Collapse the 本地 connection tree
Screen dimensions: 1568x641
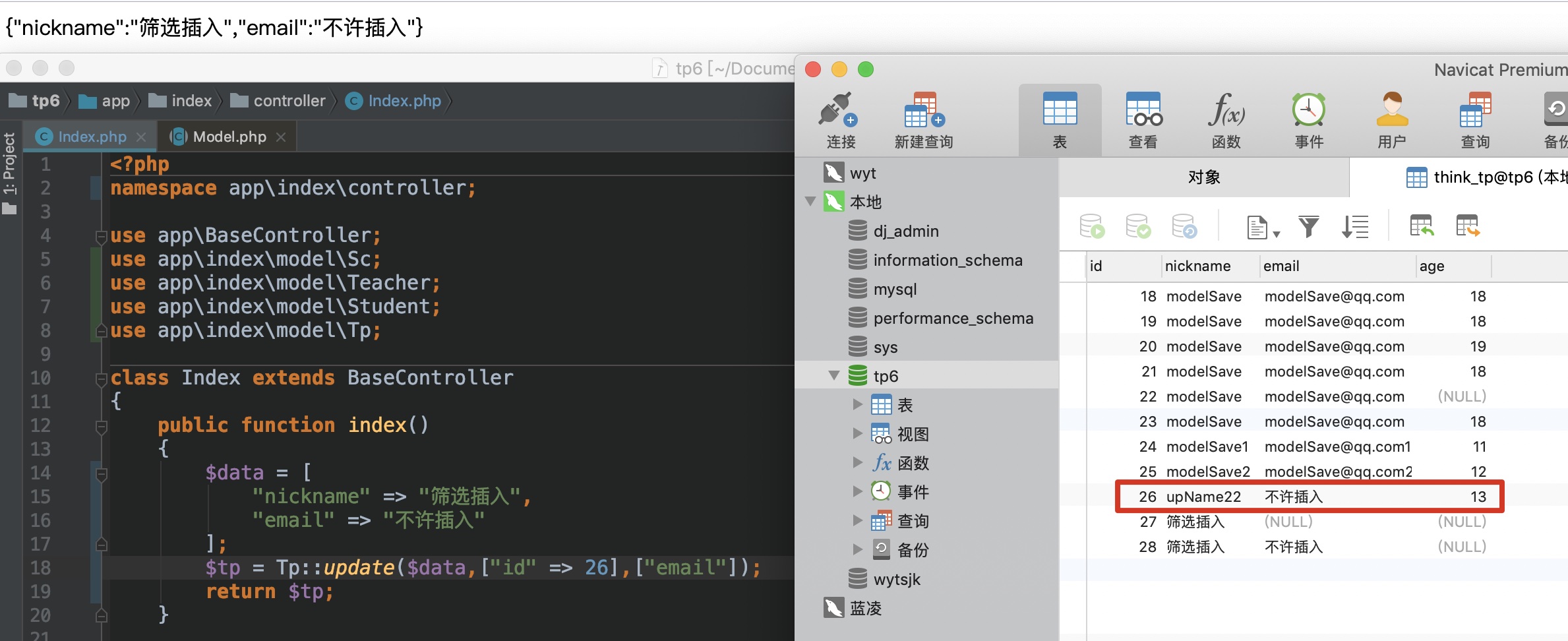point(810,201)
